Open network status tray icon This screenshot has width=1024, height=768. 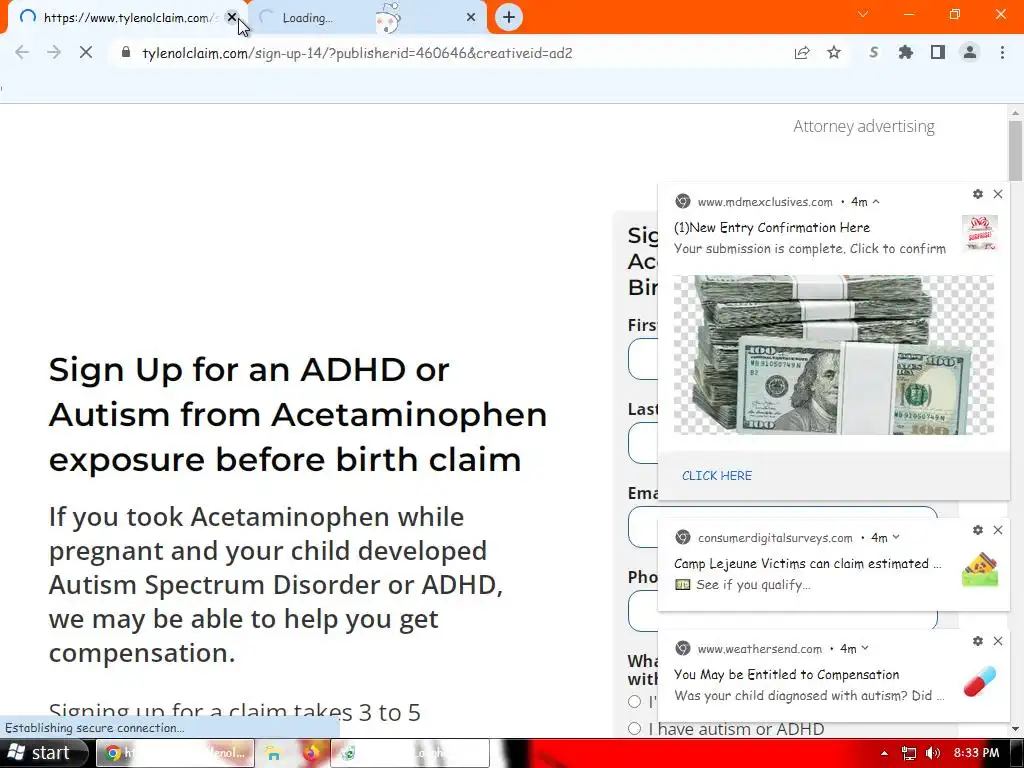point(908,753)
